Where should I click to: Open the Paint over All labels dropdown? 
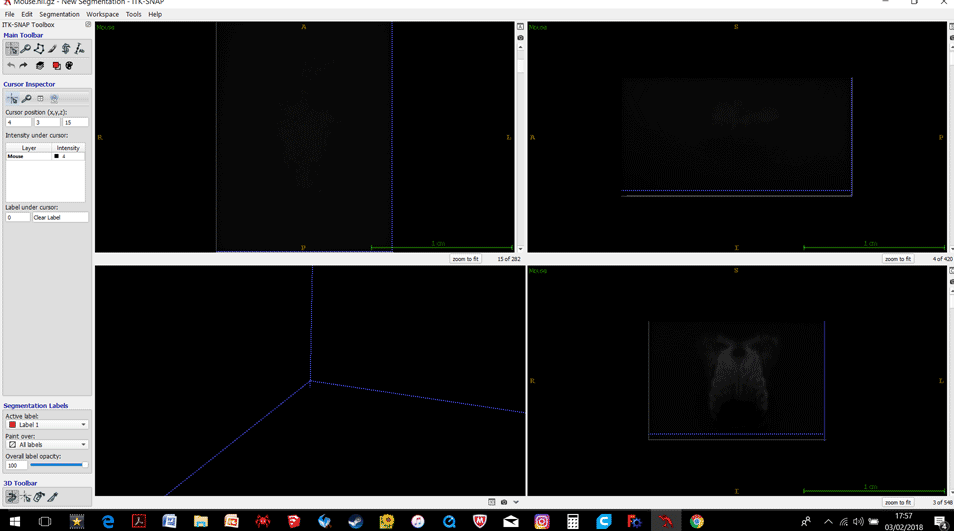(x=47, y=445)
